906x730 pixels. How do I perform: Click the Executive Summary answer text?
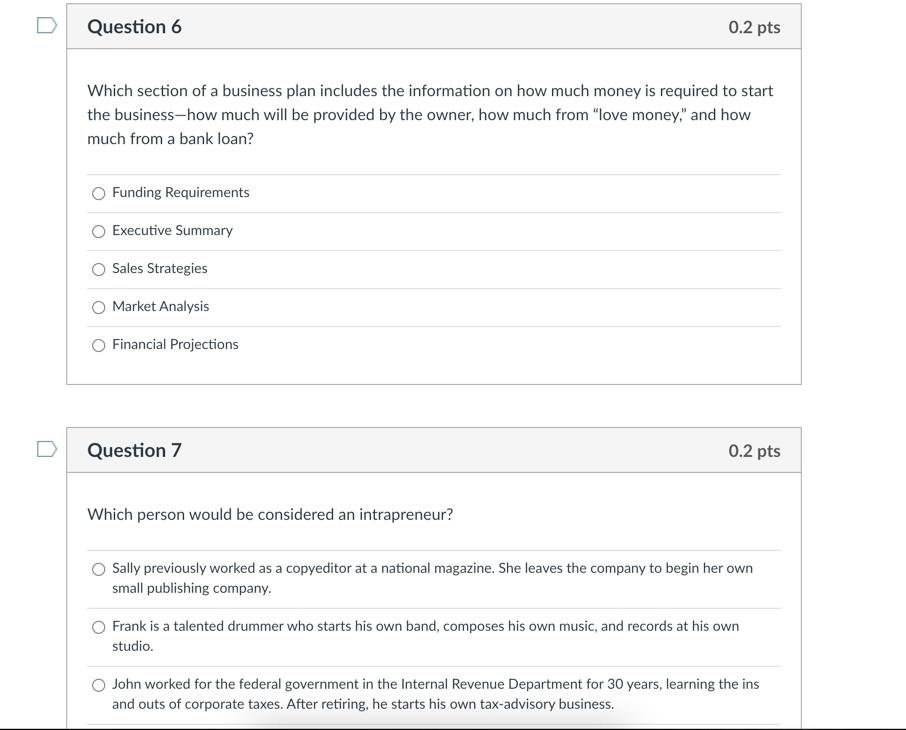click(x=171, y=230)
